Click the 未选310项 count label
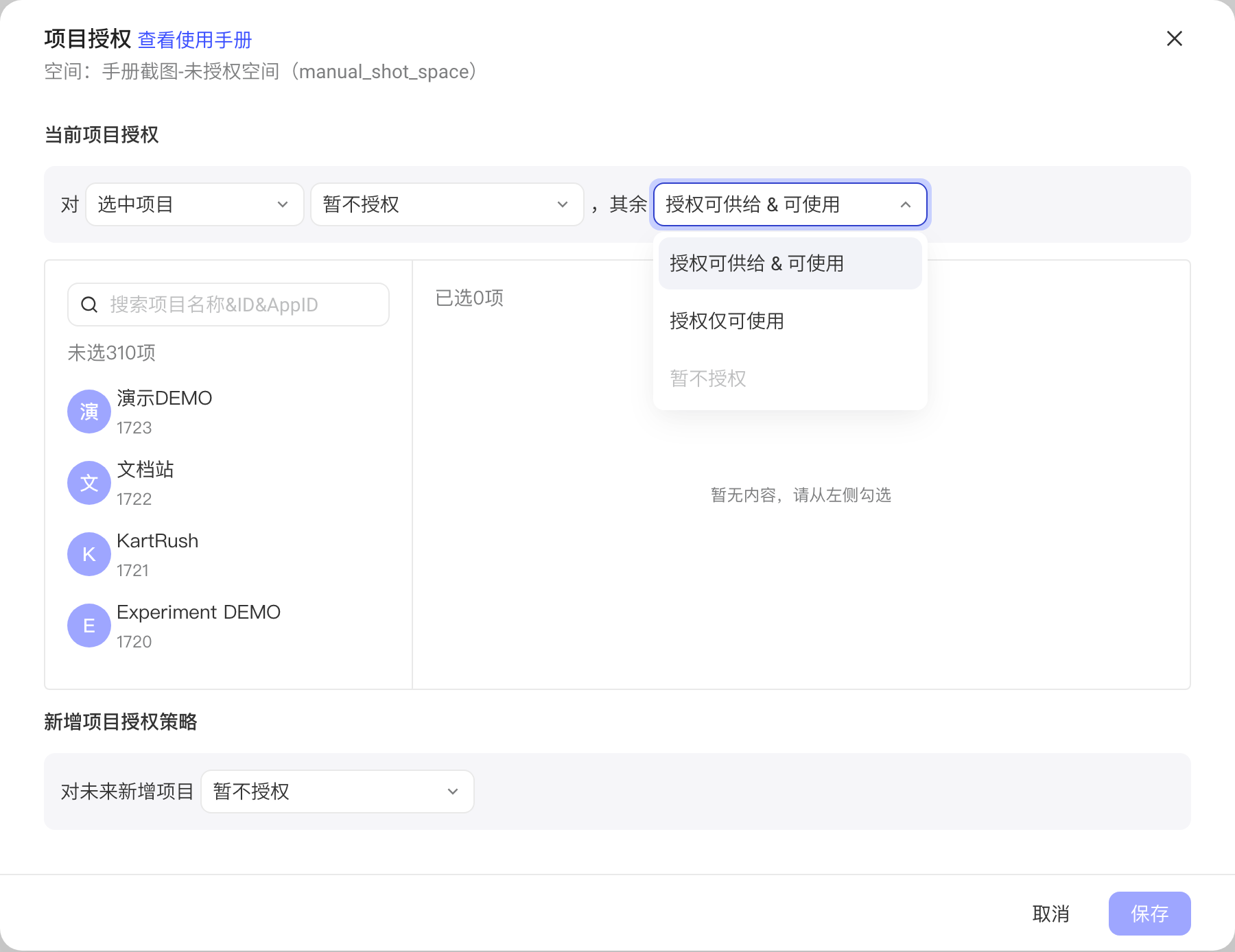 click(112, 353)
